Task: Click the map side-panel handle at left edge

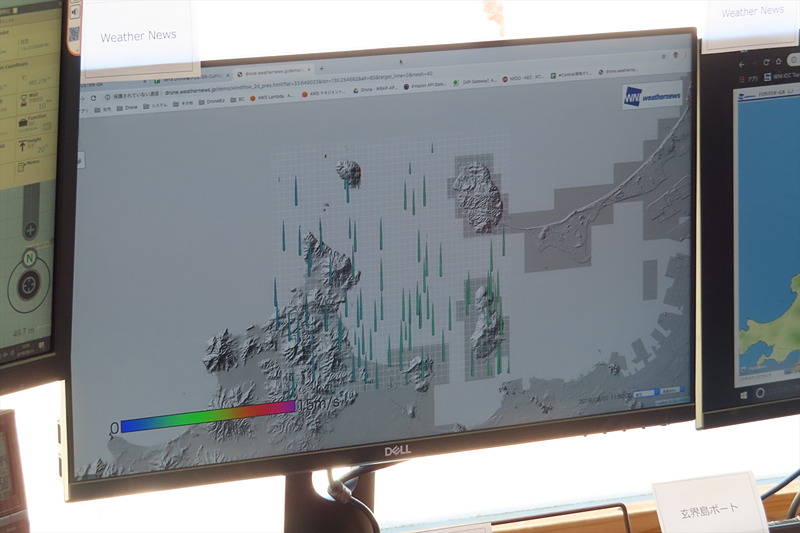Action: [81, 160]
